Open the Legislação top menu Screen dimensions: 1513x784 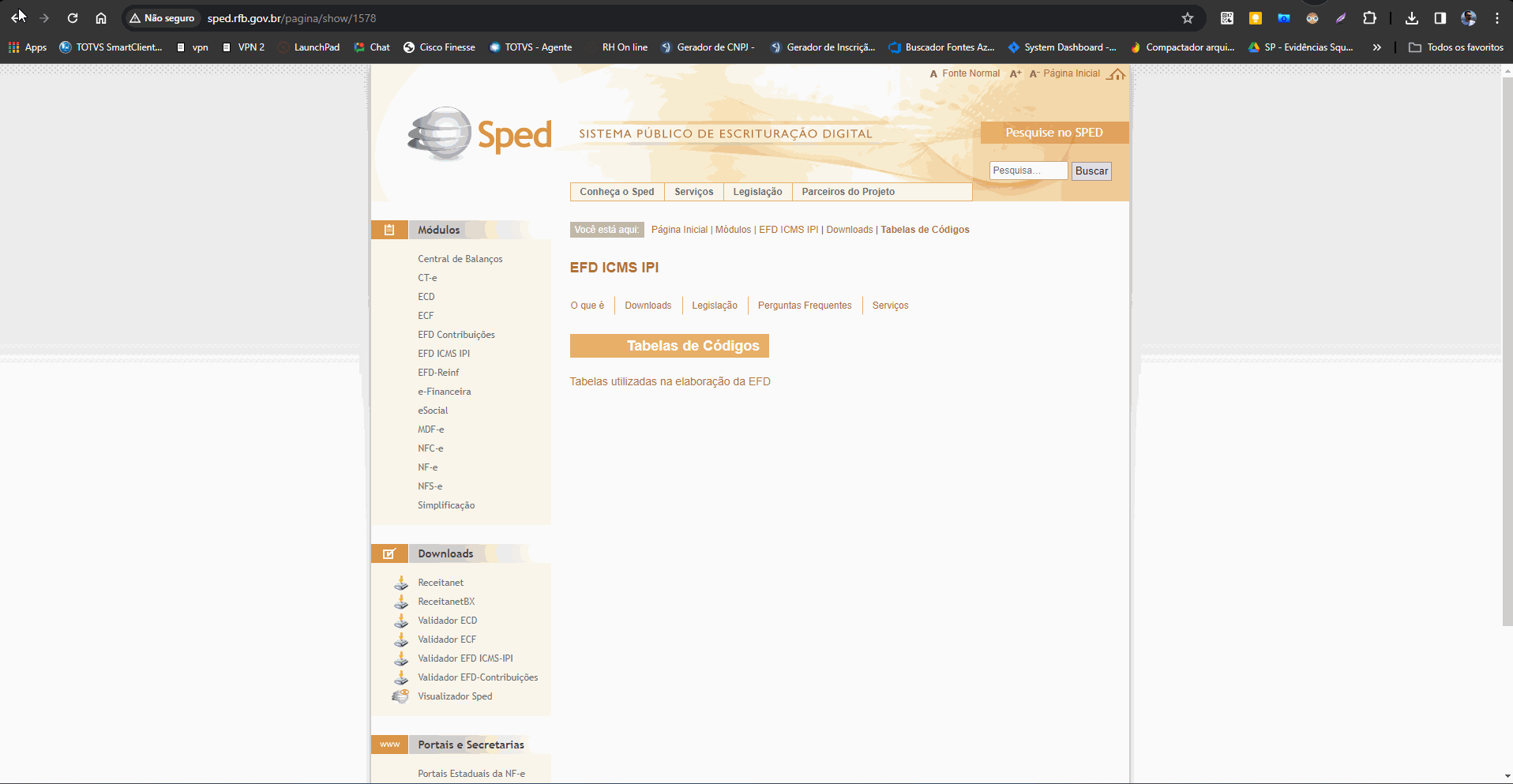click(x=757, y=192)
